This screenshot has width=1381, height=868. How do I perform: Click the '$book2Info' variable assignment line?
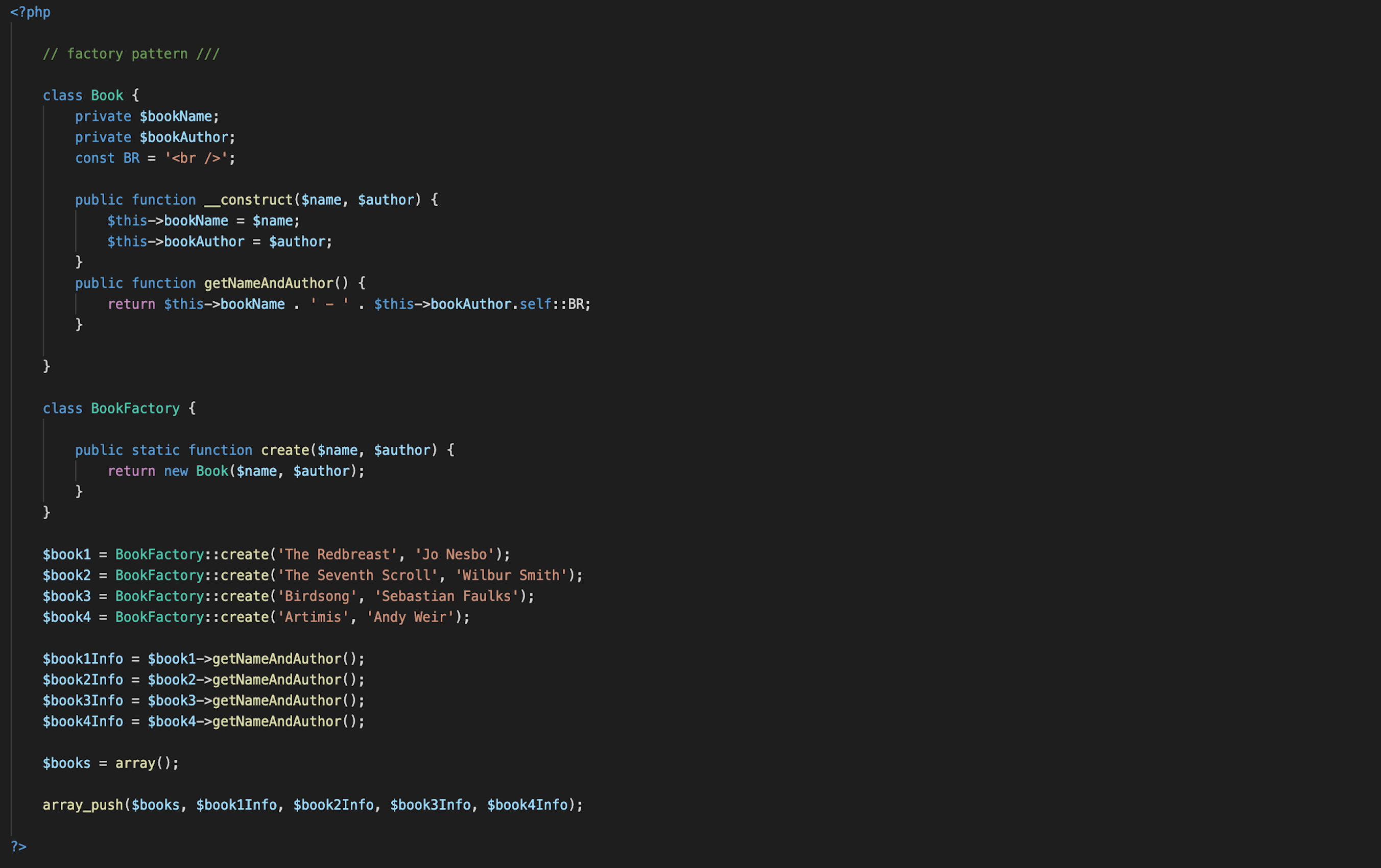pyautogui.click(x=204, y=680)
